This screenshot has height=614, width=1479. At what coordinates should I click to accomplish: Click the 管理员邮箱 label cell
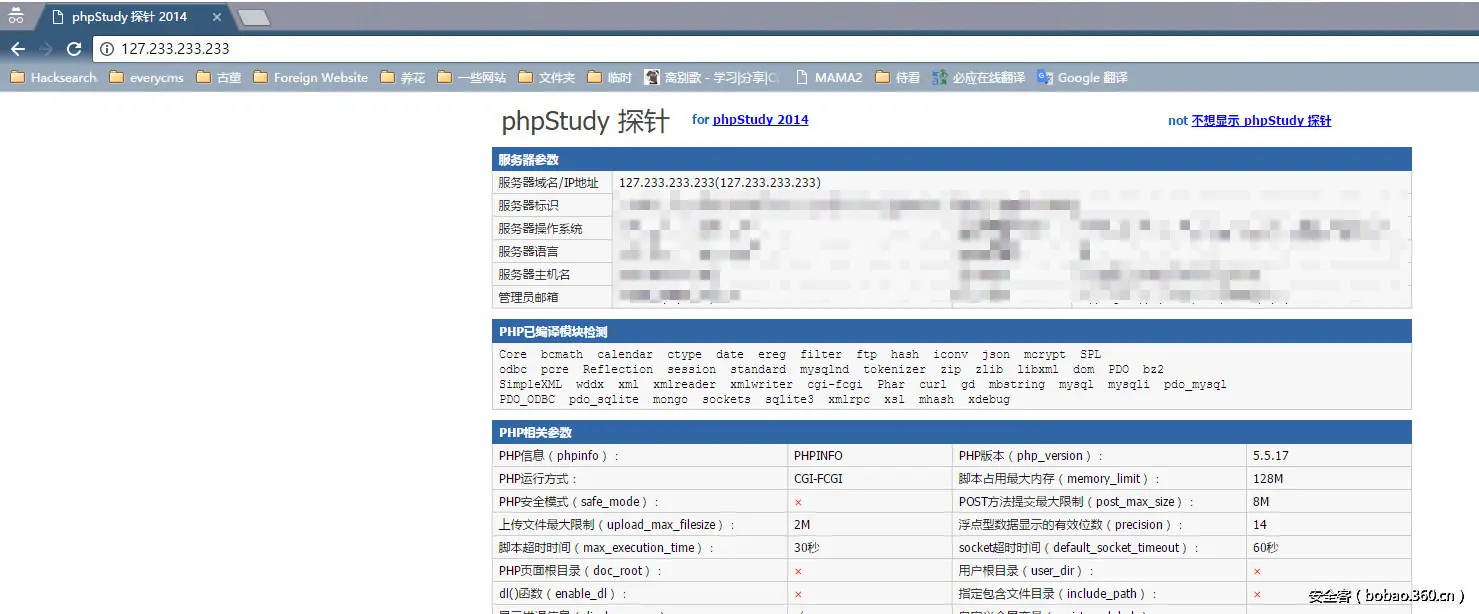pos(552,297)
